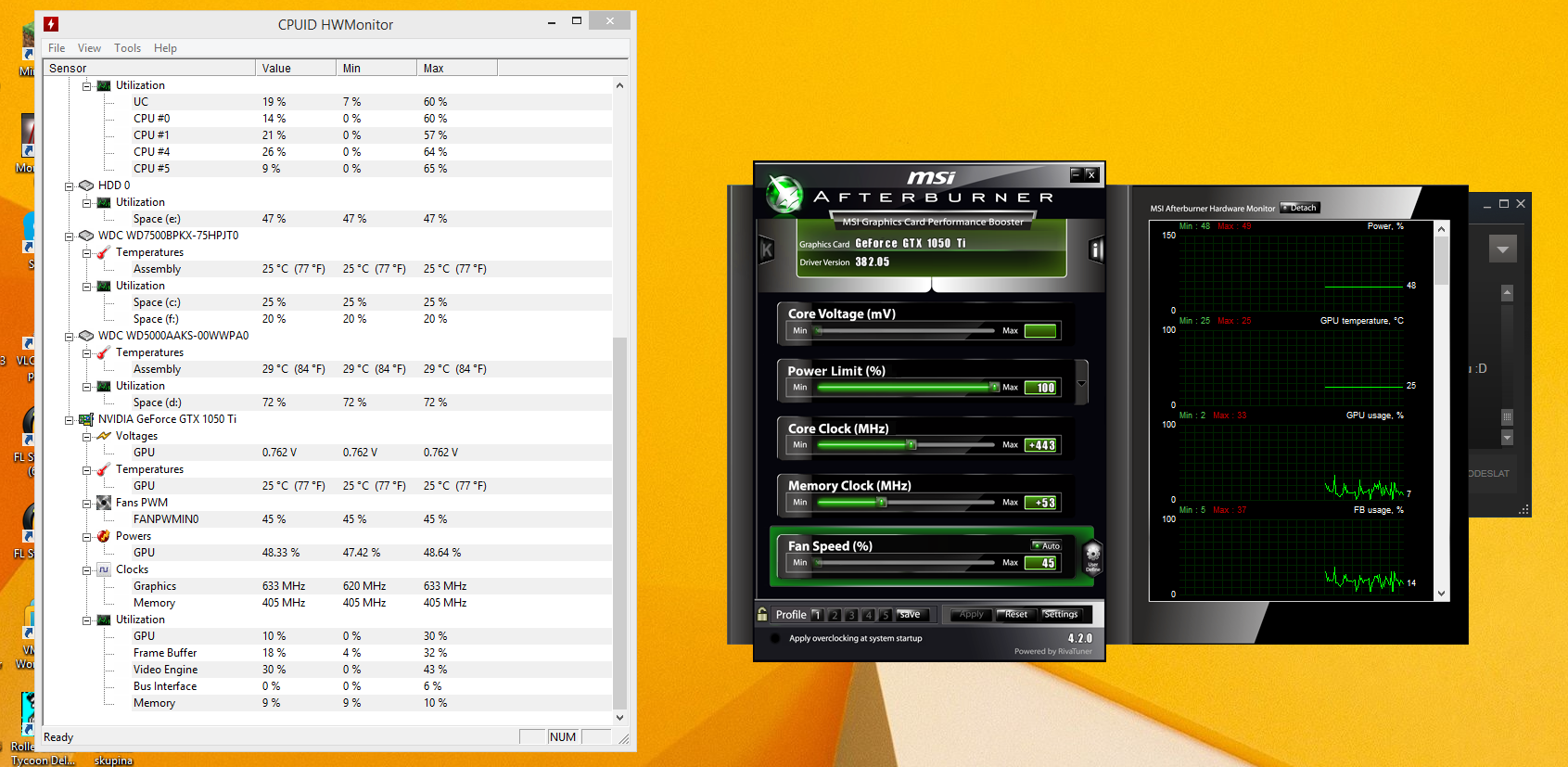The height and width of the screenshot is (767, 1568).
Task: Toggle the profile padlock icon in Afterburner
Action: coord(762,614)
